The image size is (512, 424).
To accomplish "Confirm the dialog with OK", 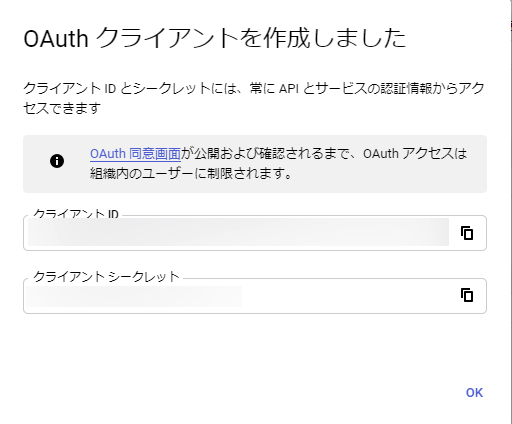I will (474, 393).
